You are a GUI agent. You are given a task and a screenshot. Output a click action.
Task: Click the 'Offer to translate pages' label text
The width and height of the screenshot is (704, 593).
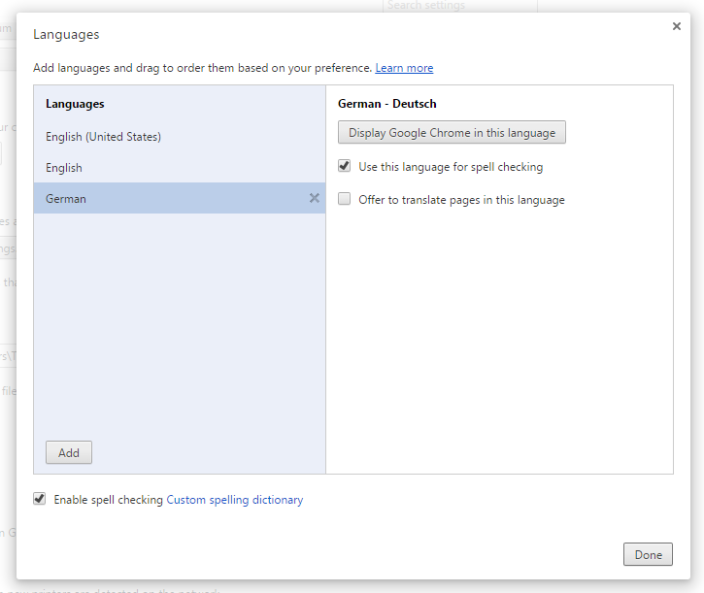pyautogui.click(x=461, y=200)
